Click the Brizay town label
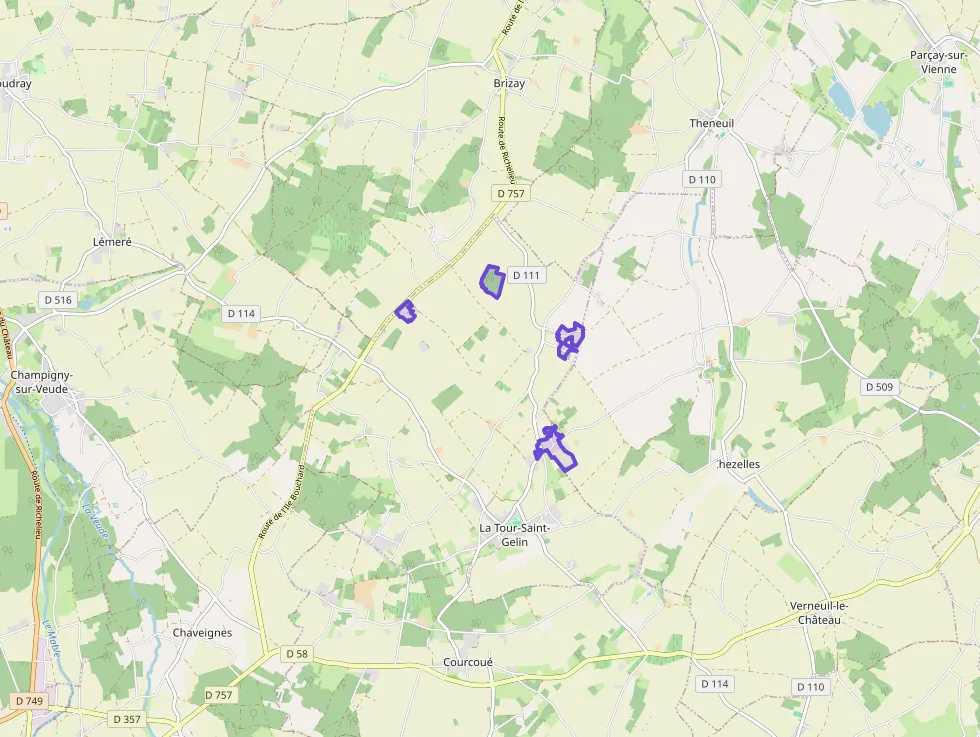Screen dimensions: 980x737 pyautogui.click(x=509, y=83)
